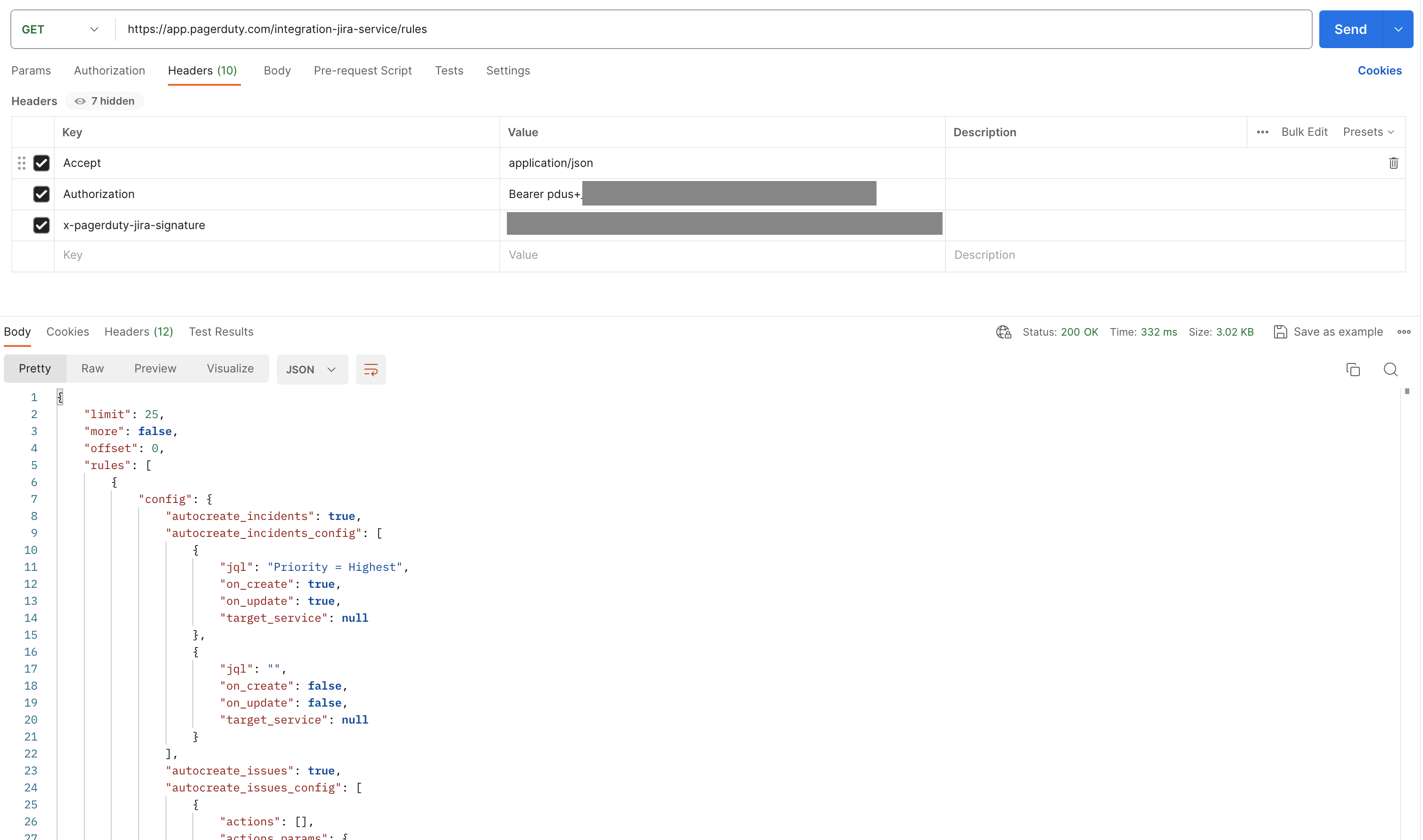Select the Pretty view mode
This screenshot has width=1423, height=840.
[x=34, y=369]
